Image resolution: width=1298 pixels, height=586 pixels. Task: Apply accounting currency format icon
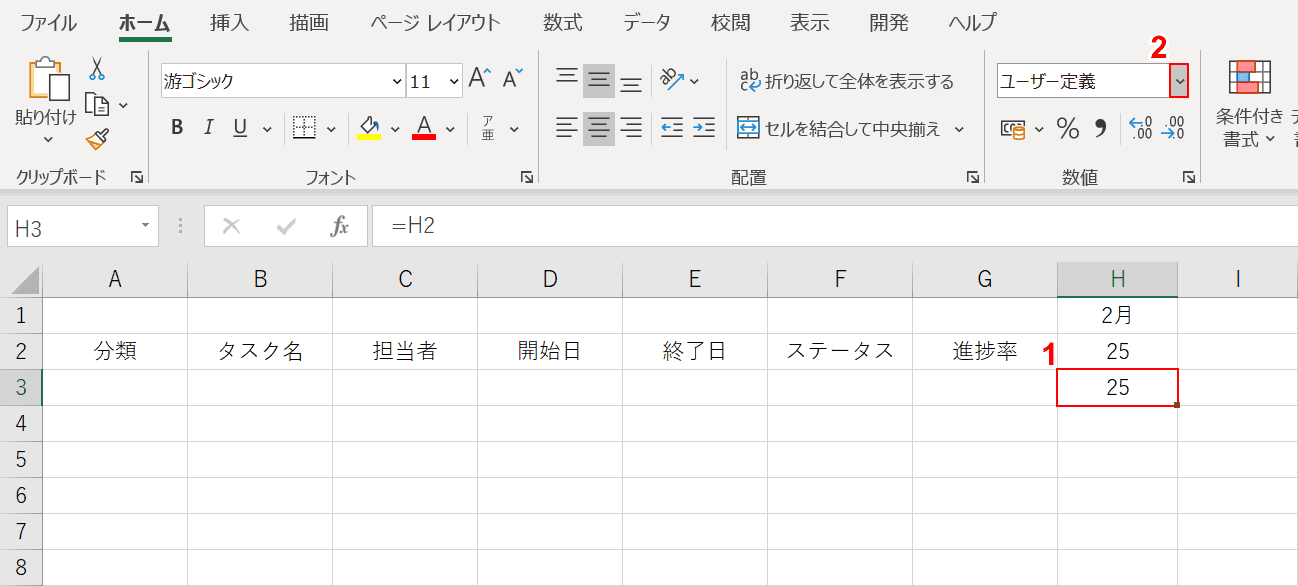[x=1013, y=128]
